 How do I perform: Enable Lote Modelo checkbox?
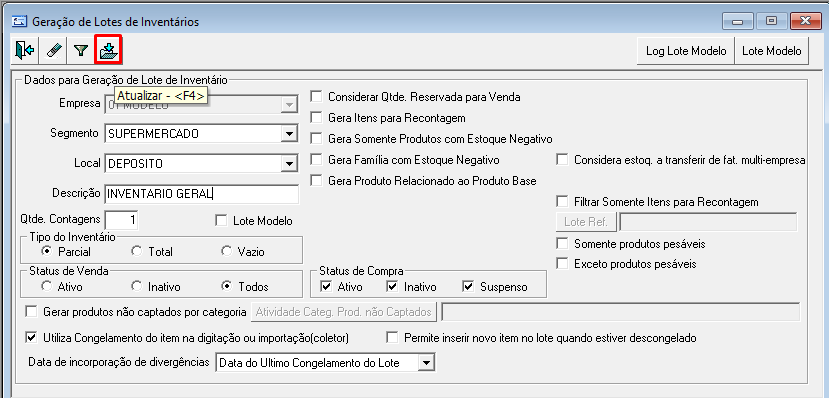[x=221, y=221]
